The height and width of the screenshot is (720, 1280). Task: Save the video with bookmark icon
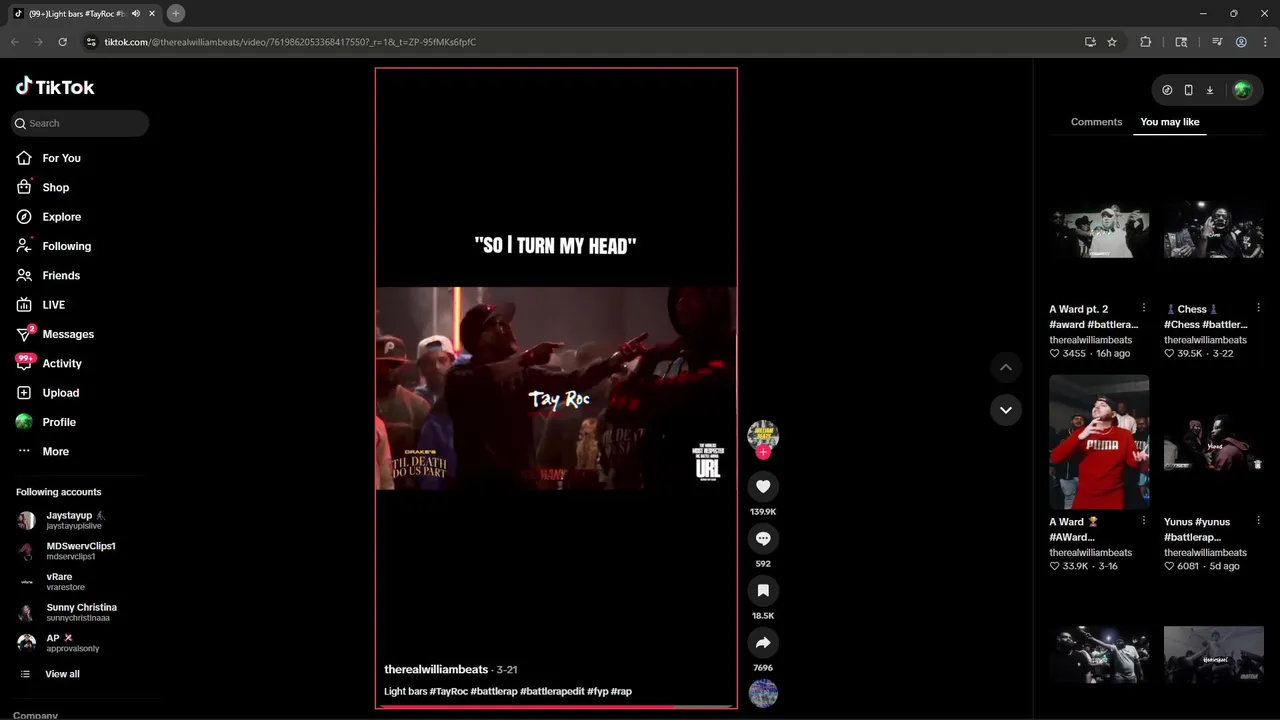(763, 590)
